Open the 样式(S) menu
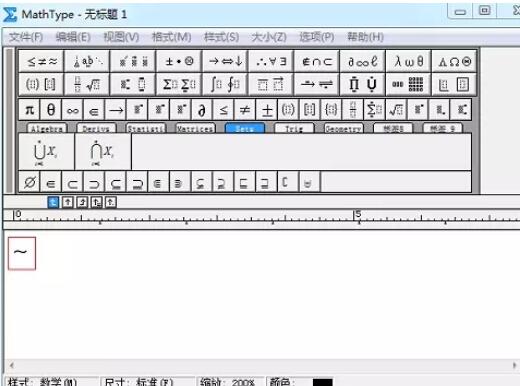The height and width of the screenshot is (386, 520). (221, 37)
